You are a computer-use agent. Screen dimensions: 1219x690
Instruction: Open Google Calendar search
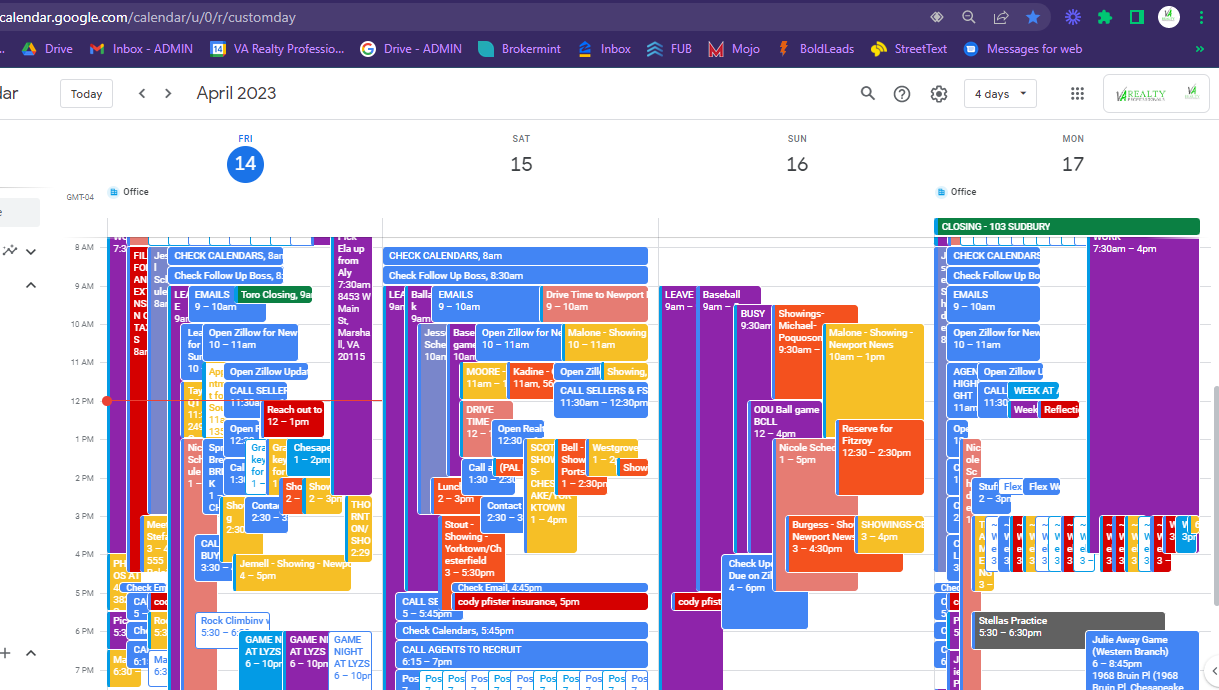pyautogui.click(x=868, y=93)
